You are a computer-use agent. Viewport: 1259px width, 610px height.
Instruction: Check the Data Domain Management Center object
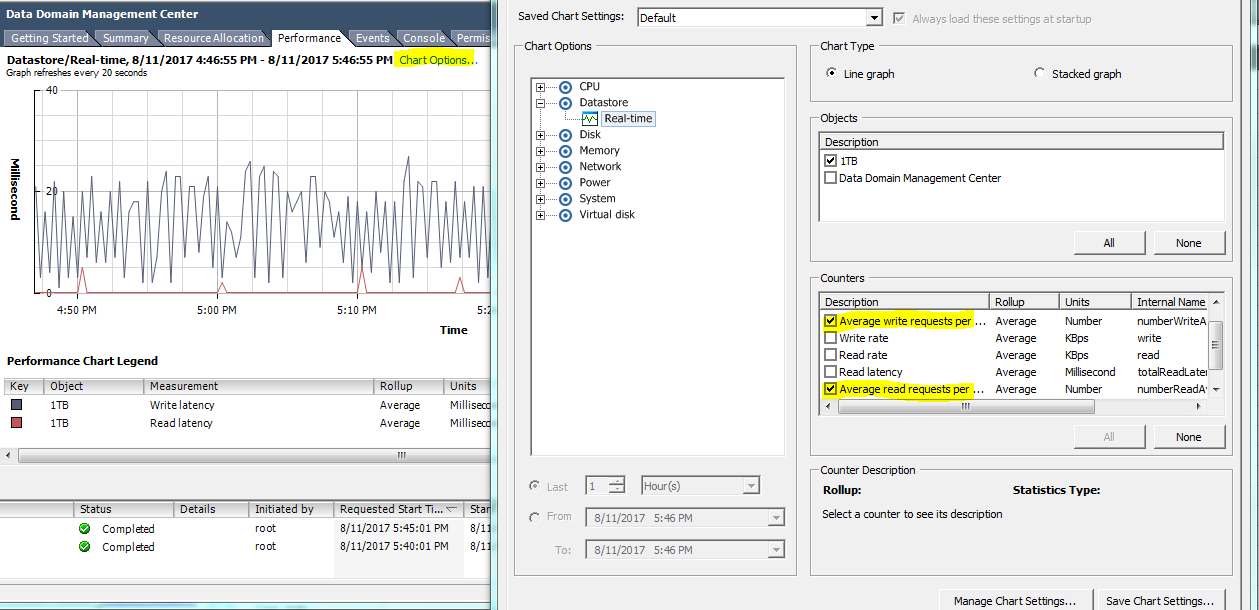click(830, 177)
